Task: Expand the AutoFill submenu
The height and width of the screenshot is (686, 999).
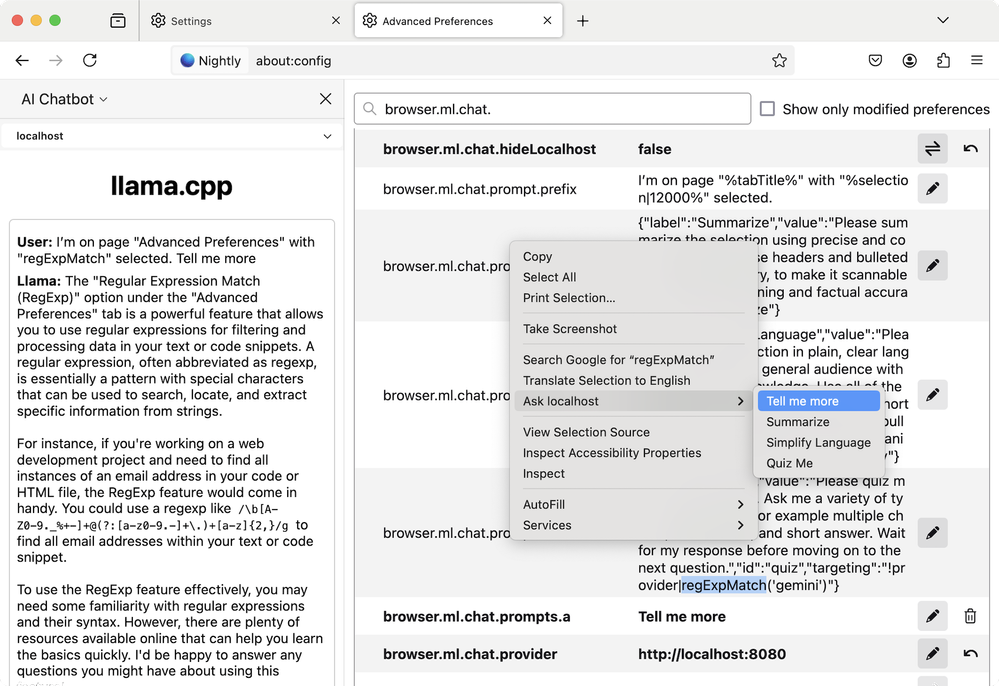Action: [634, 504]
